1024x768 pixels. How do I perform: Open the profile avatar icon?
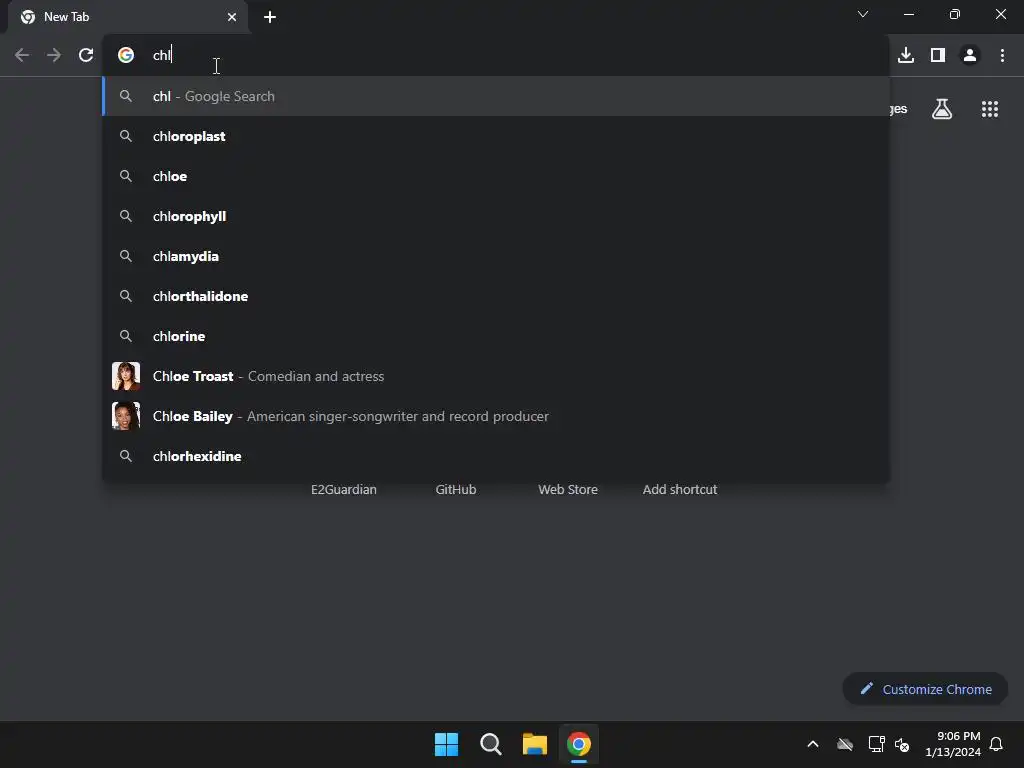[x=970, y=56]
